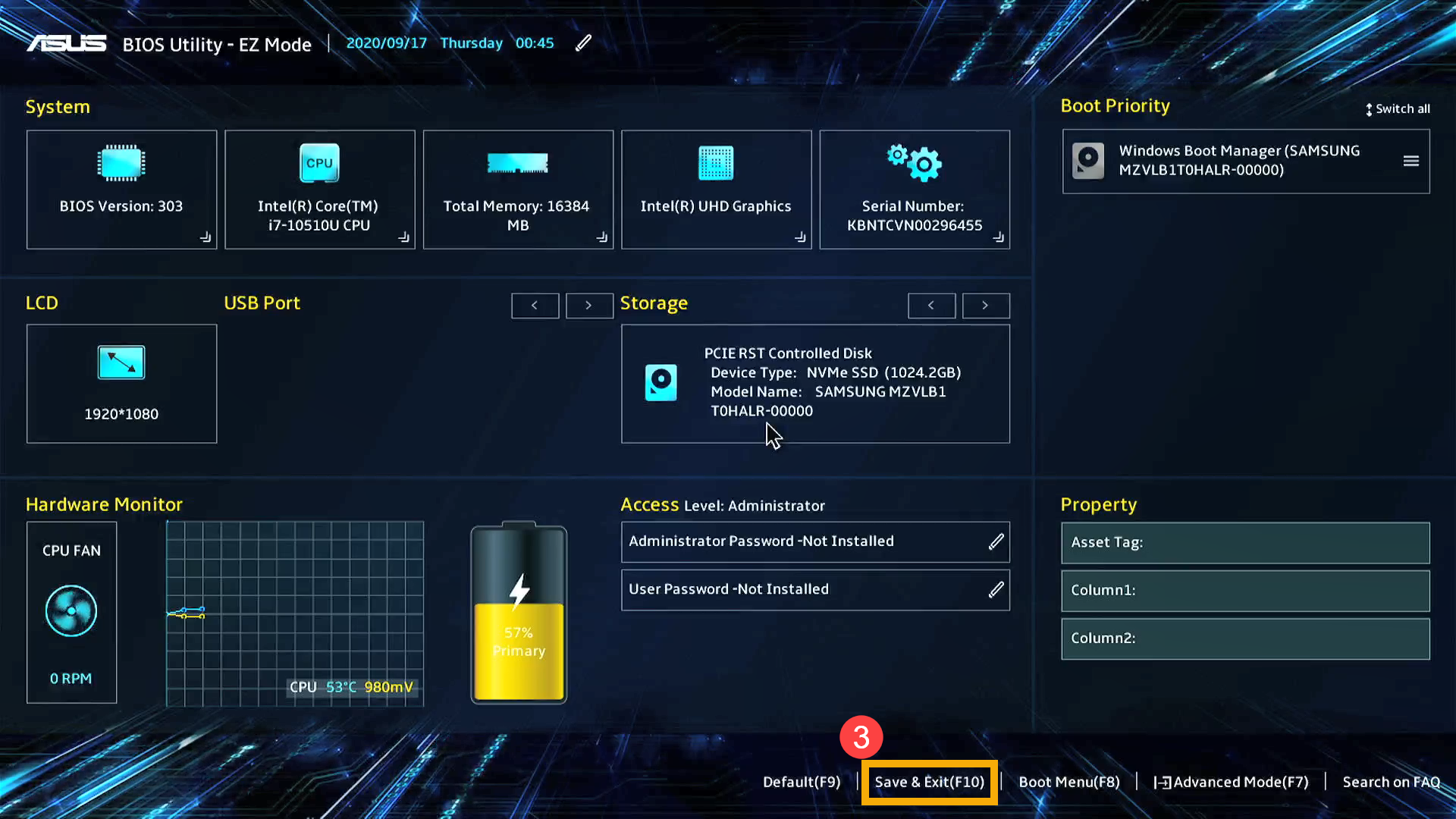Click the LCD resolution display icon

click(x=121, y=362)
